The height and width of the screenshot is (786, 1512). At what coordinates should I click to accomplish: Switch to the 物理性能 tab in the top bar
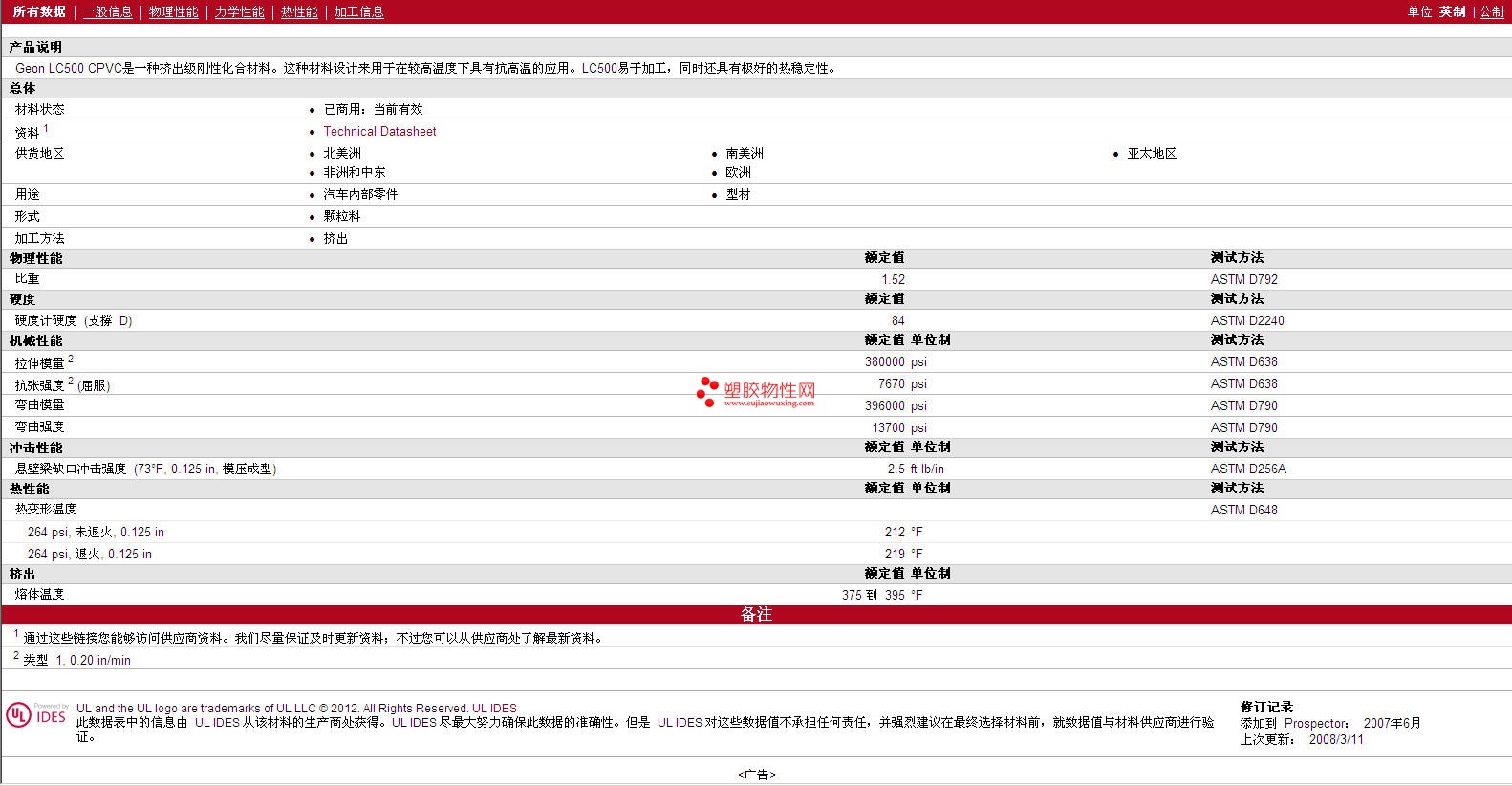tap(173, 11)
